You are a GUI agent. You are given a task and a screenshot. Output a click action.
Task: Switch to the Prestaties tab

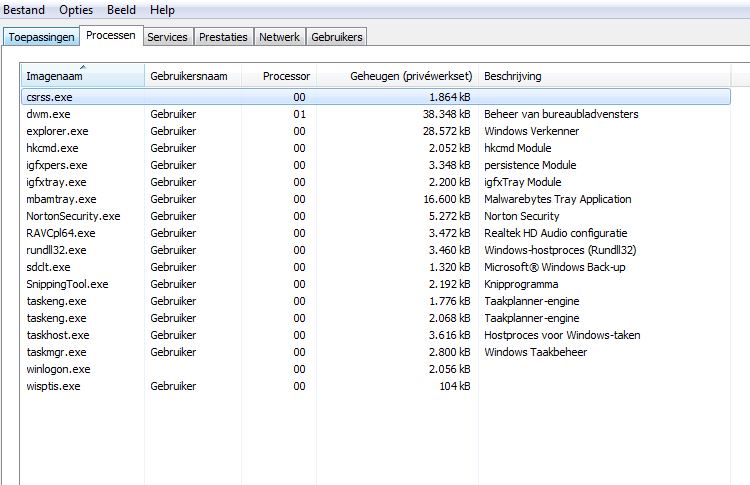(223, 37)
